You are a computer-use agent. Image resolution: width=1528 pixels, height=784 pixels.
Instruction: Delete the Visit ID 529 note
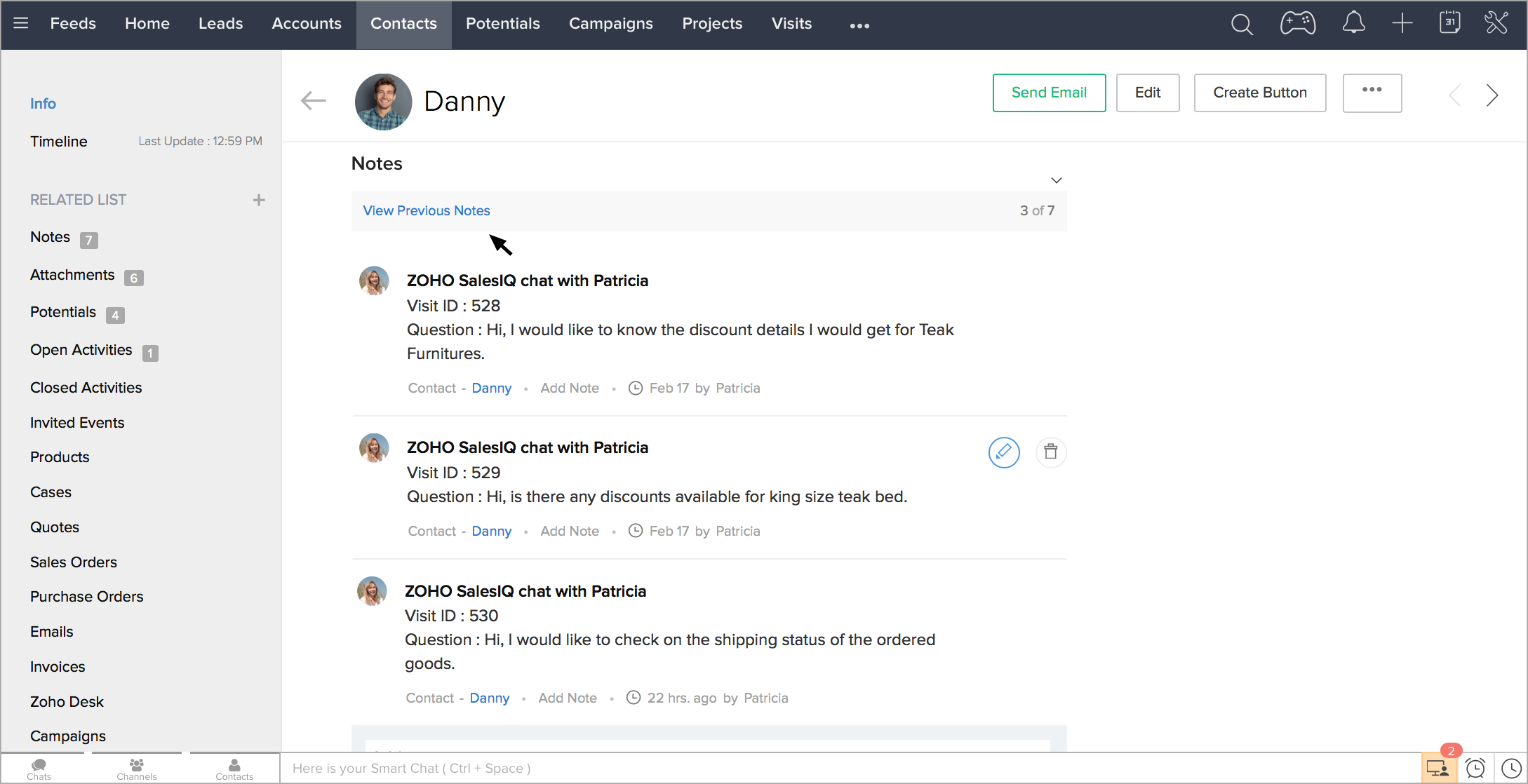1050,452
